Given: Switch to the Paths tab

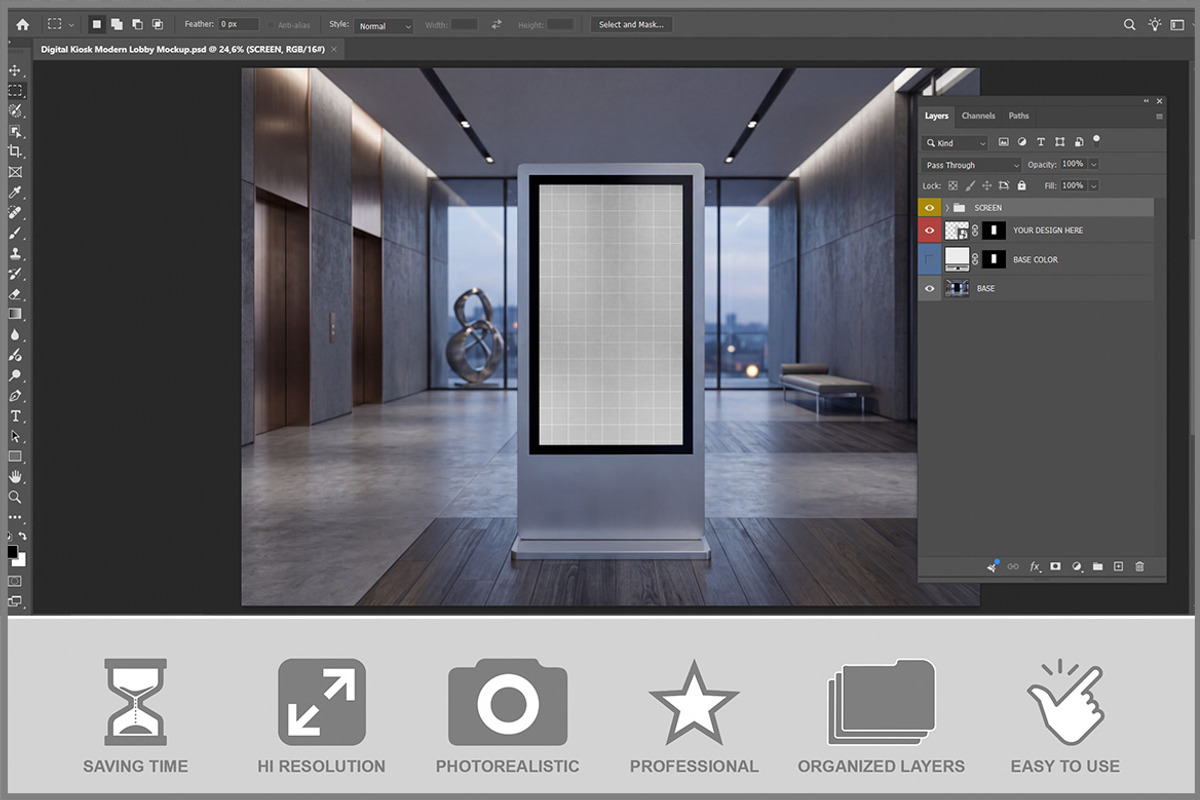Looking at the screenshot, I should (1018, 116).
